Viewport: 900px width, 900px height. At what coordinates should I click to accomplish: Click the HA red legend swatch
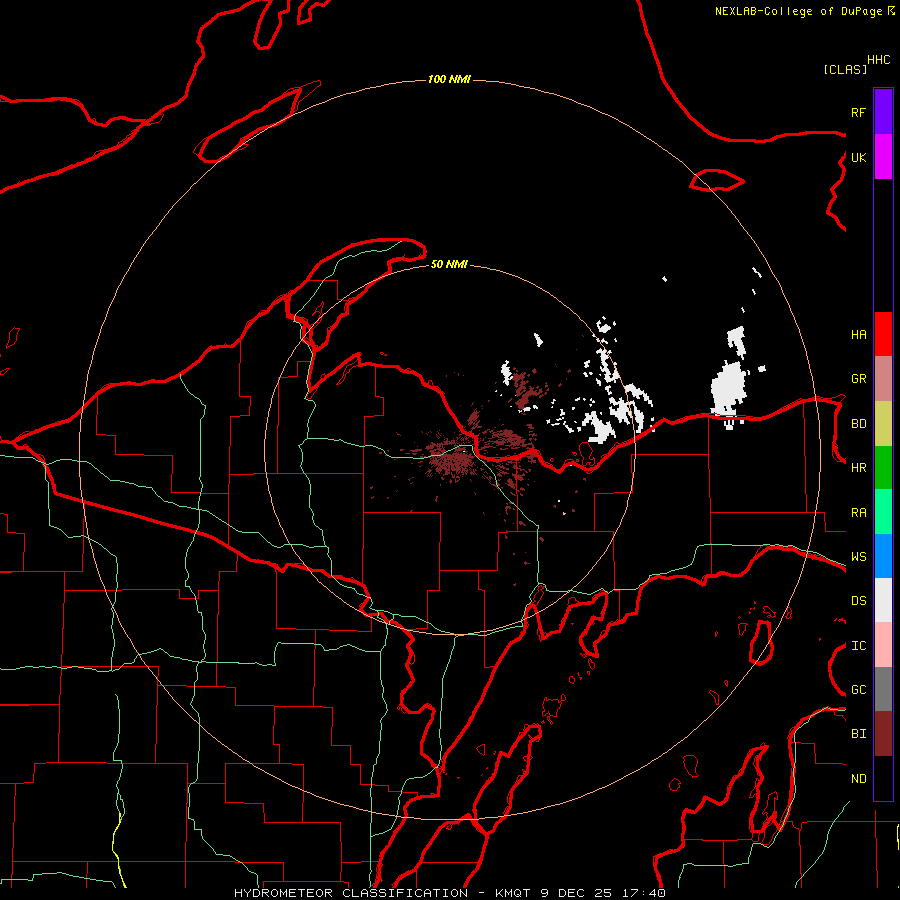click(x=883, y=334)
